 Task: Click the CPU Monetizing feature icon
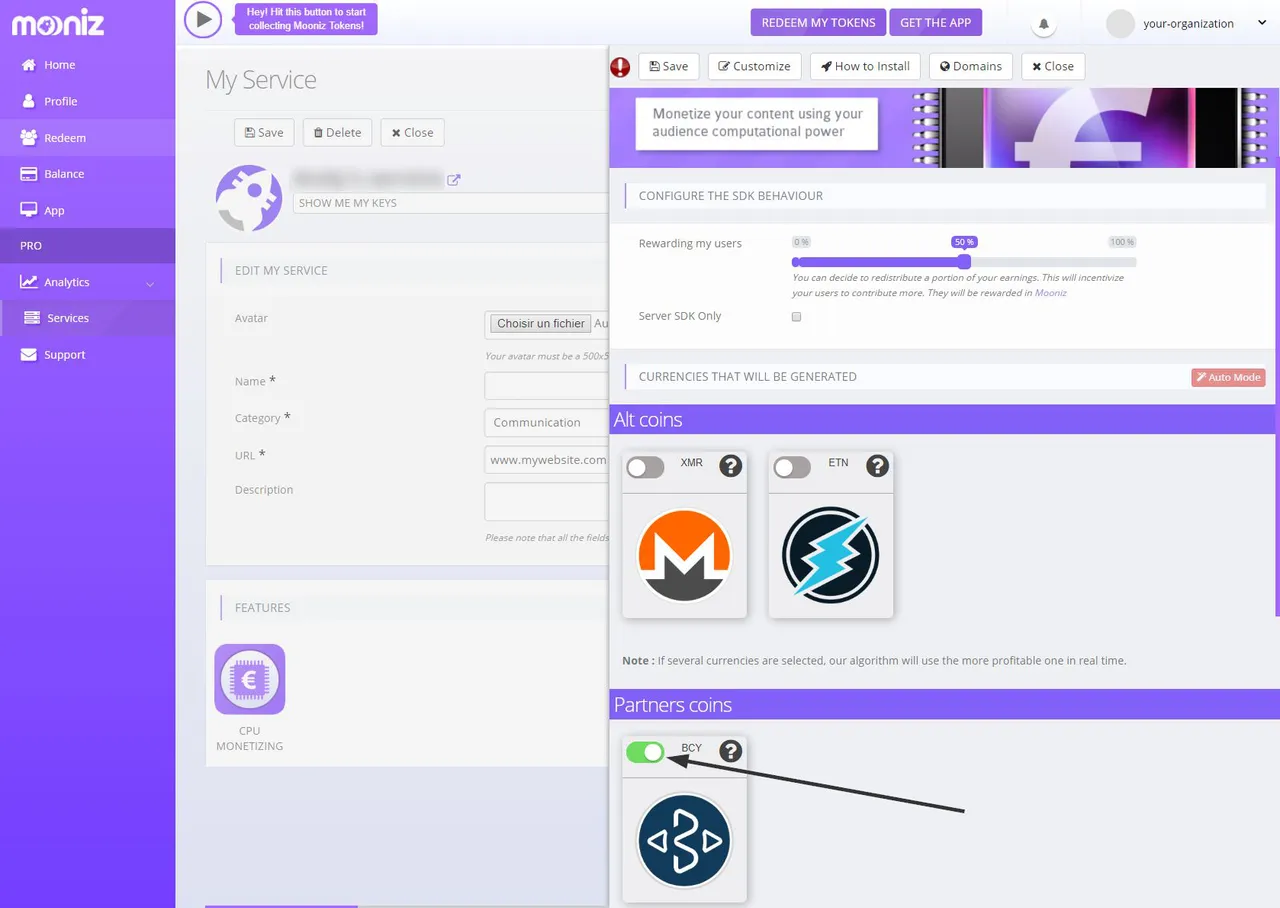point(250,679)
